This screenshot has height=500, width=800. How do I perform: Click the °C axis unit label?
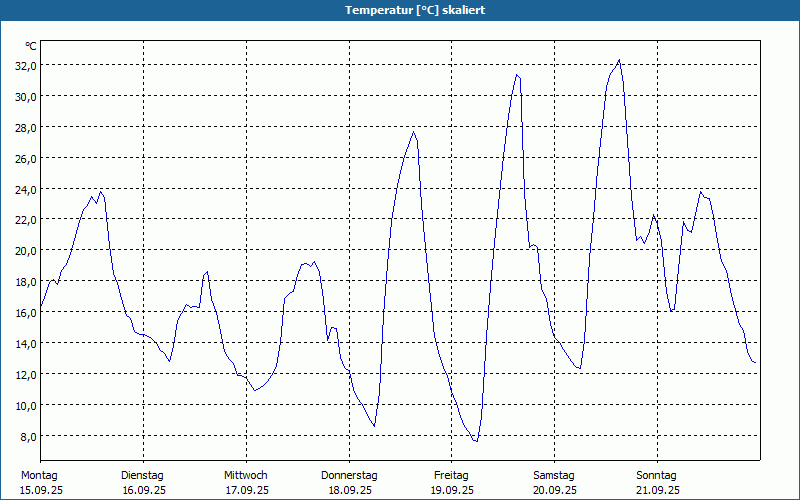[x=31, y=46]
